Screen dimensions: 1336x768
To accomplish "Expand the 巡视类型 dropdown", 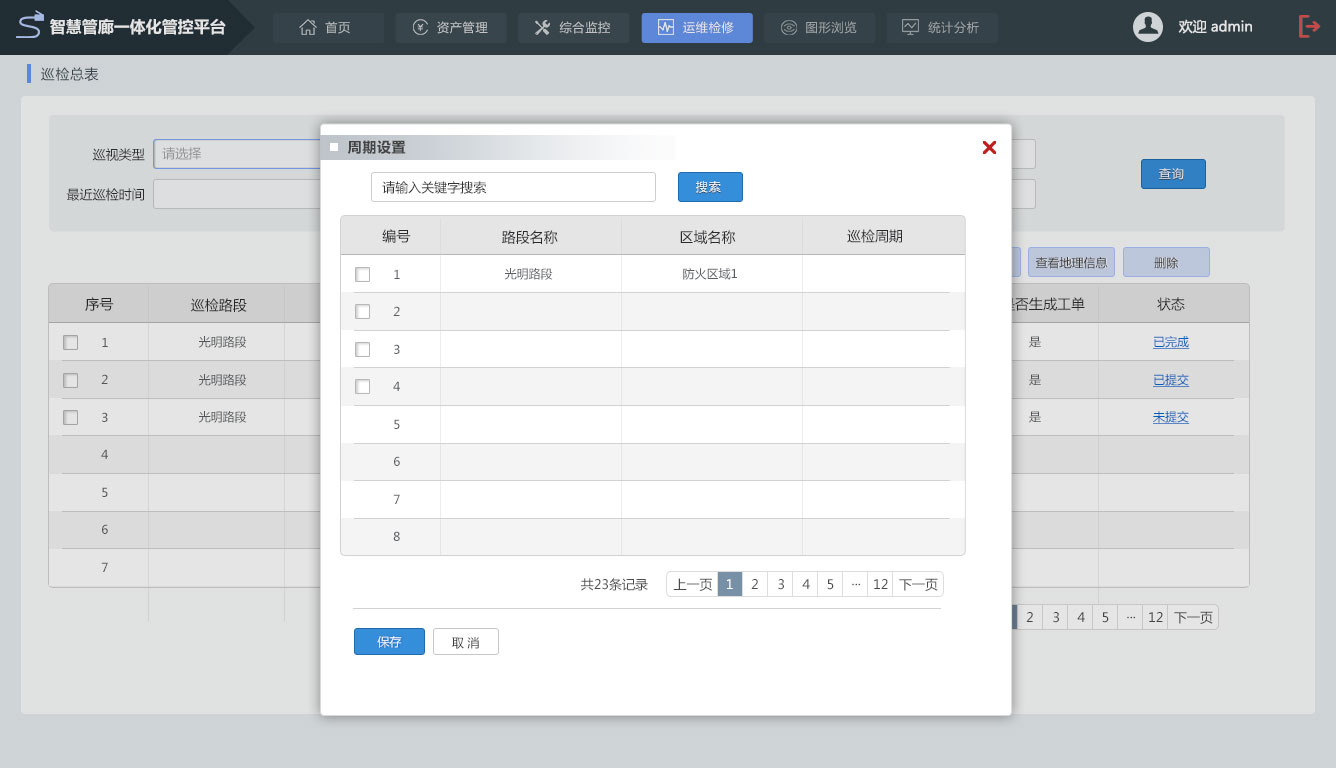I will [x=236, y=154].
